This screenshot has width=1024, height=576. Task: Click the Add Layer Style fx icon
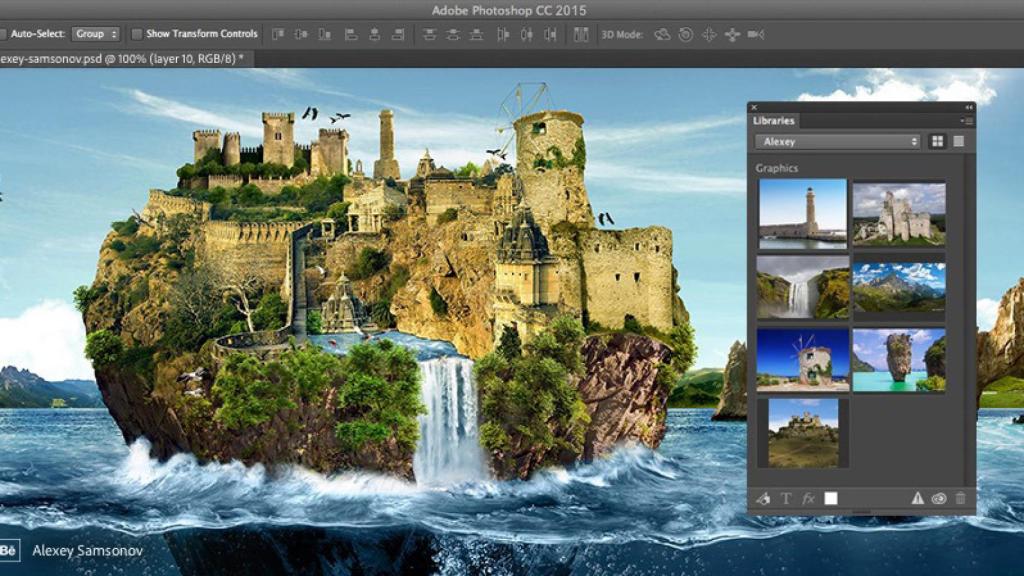[x=808, y=498]
